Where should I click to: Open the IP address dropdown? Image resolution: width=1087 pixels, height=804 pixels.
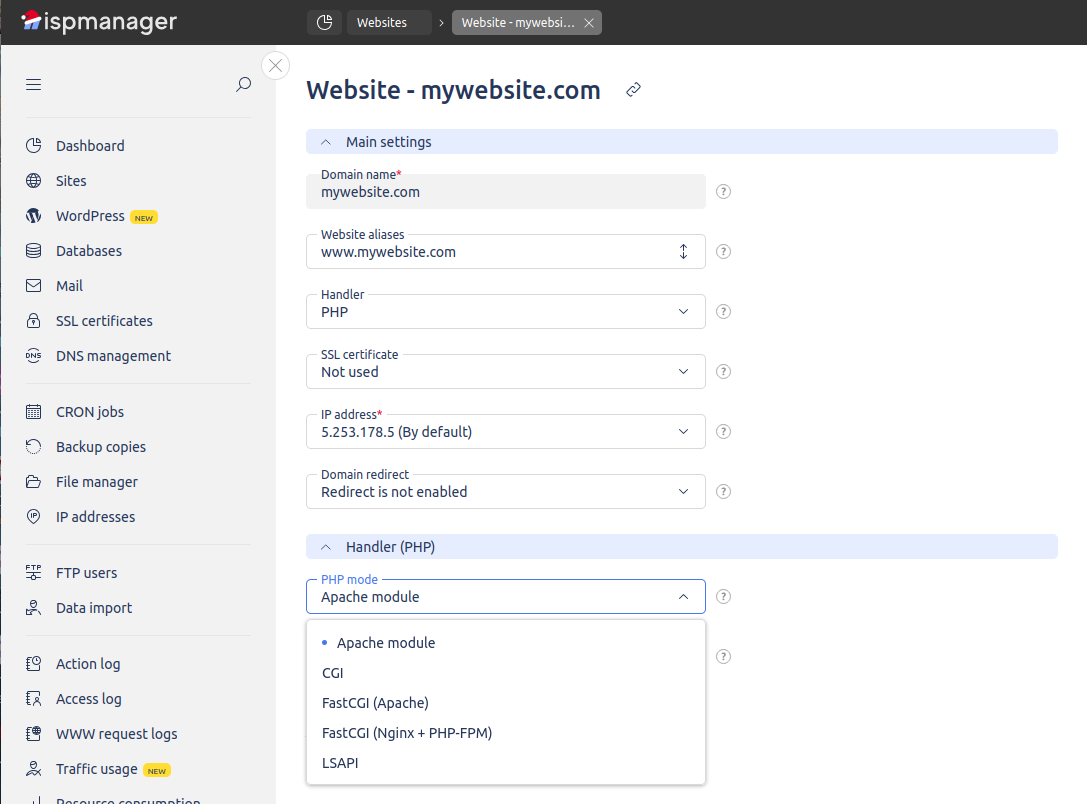(505, 432)
